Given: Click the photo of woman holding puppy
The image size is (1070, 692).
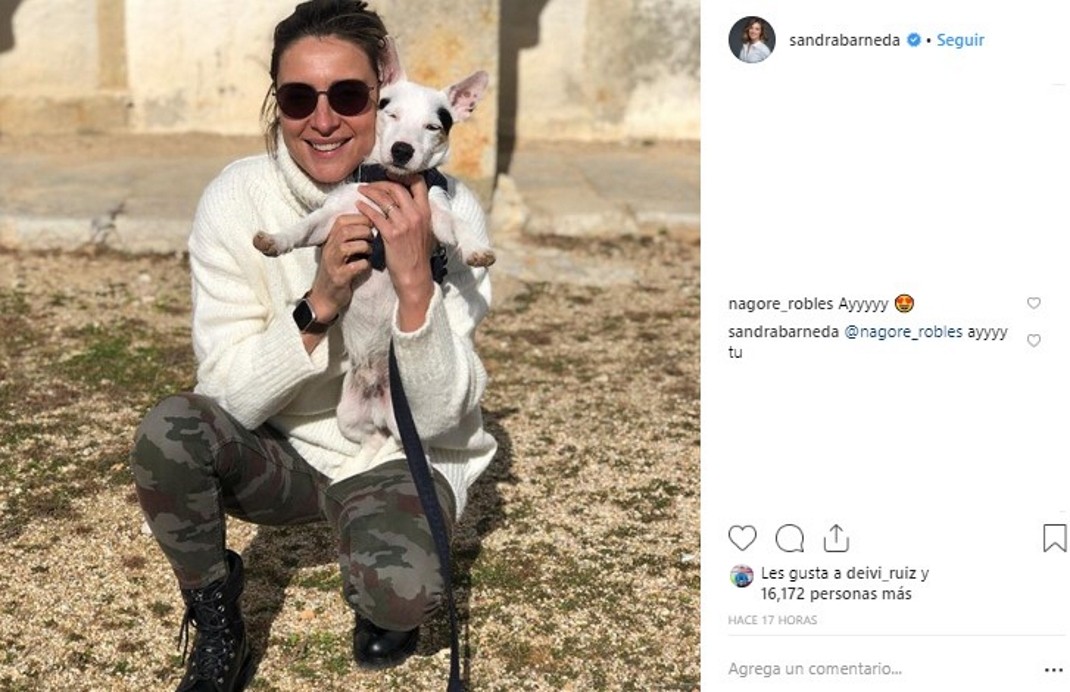Looking at the screenshot, I should 350,346.
